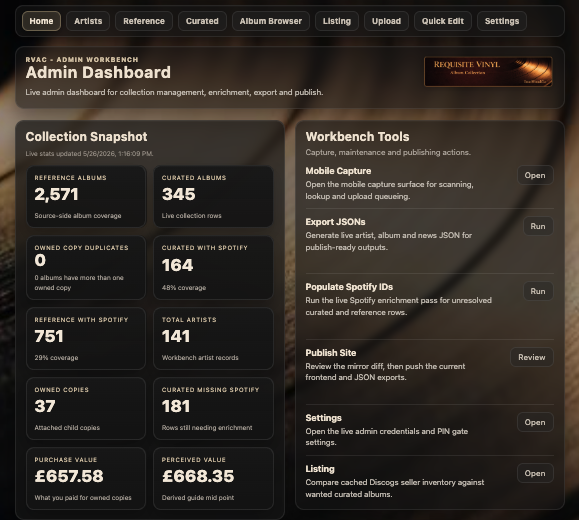Click the RVAC - Admin Workbench label
This screenshot has width=579, height=520.
82,59
